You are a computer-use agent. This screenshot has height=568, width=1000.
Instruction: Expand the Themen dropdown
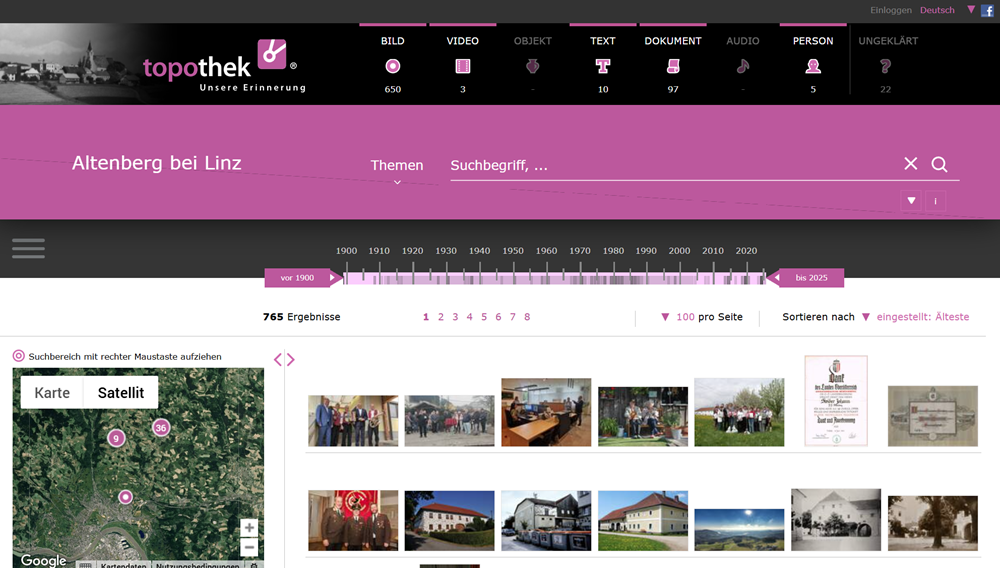pyautogui.click(x=397, y=167)
